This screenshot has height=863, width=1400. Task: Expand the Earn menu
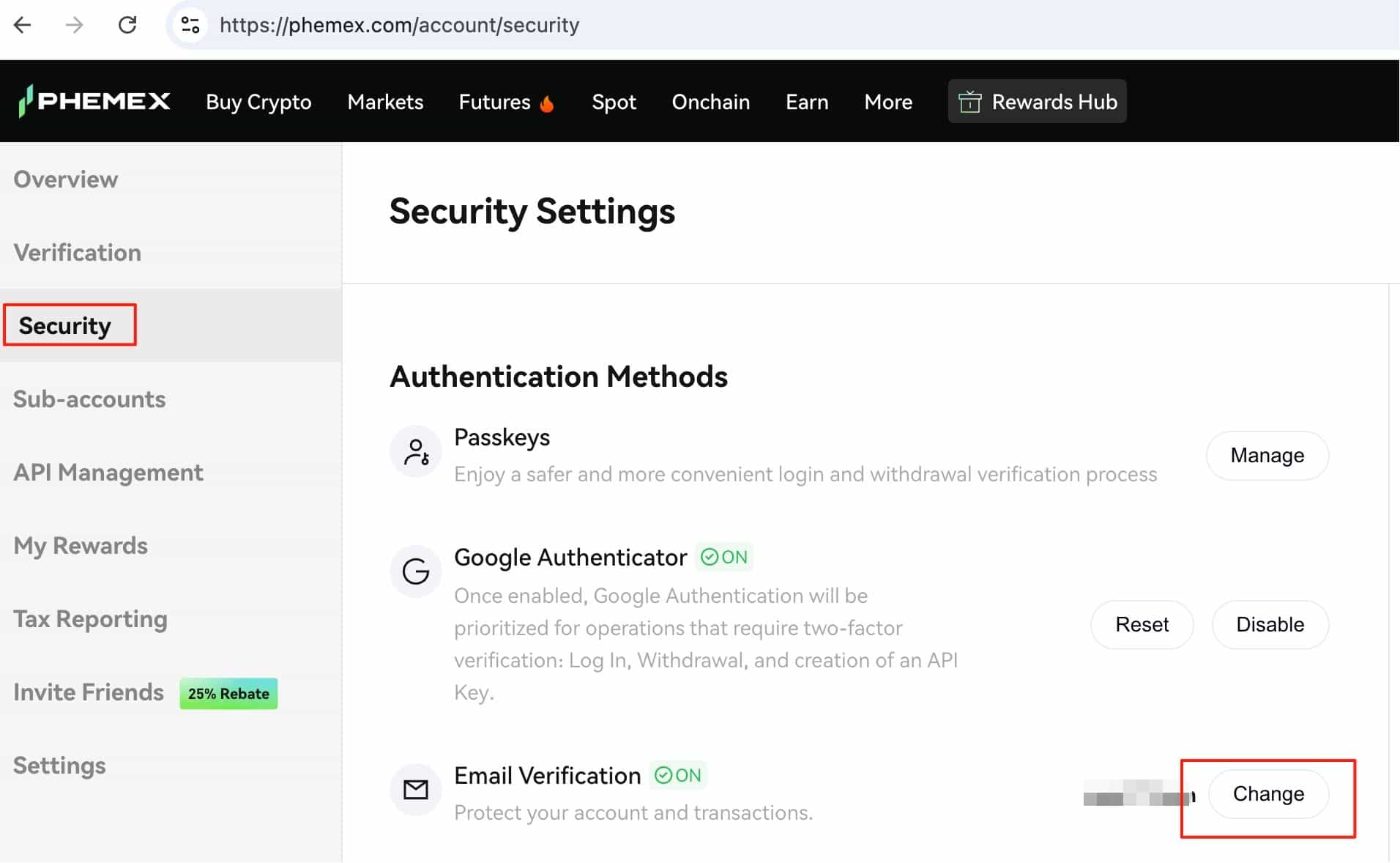click(806, 102)
